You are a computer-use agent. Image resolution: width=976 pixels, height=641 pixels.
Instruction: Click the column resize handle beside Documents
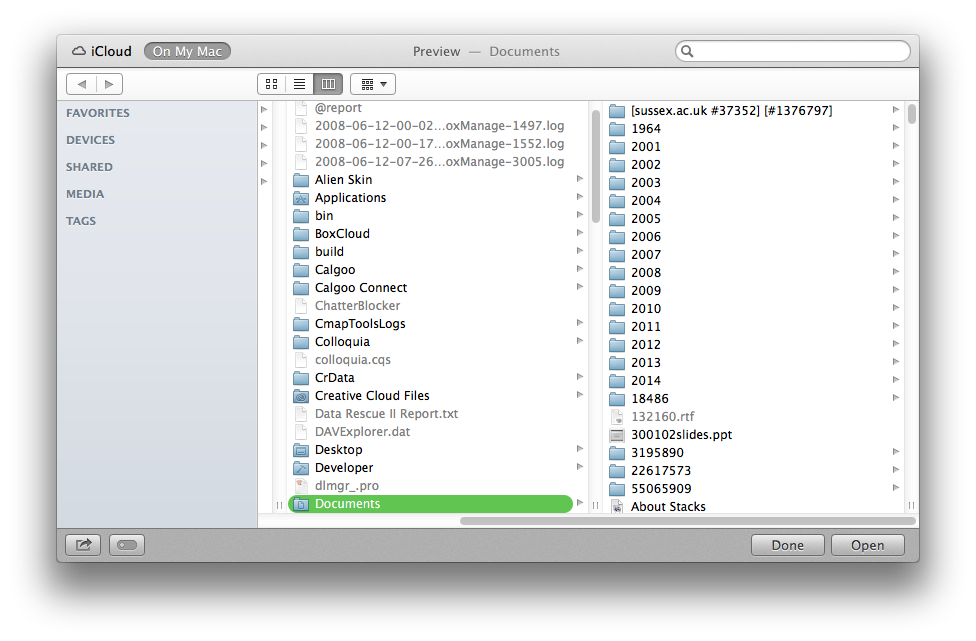click(x=596, y=505)
